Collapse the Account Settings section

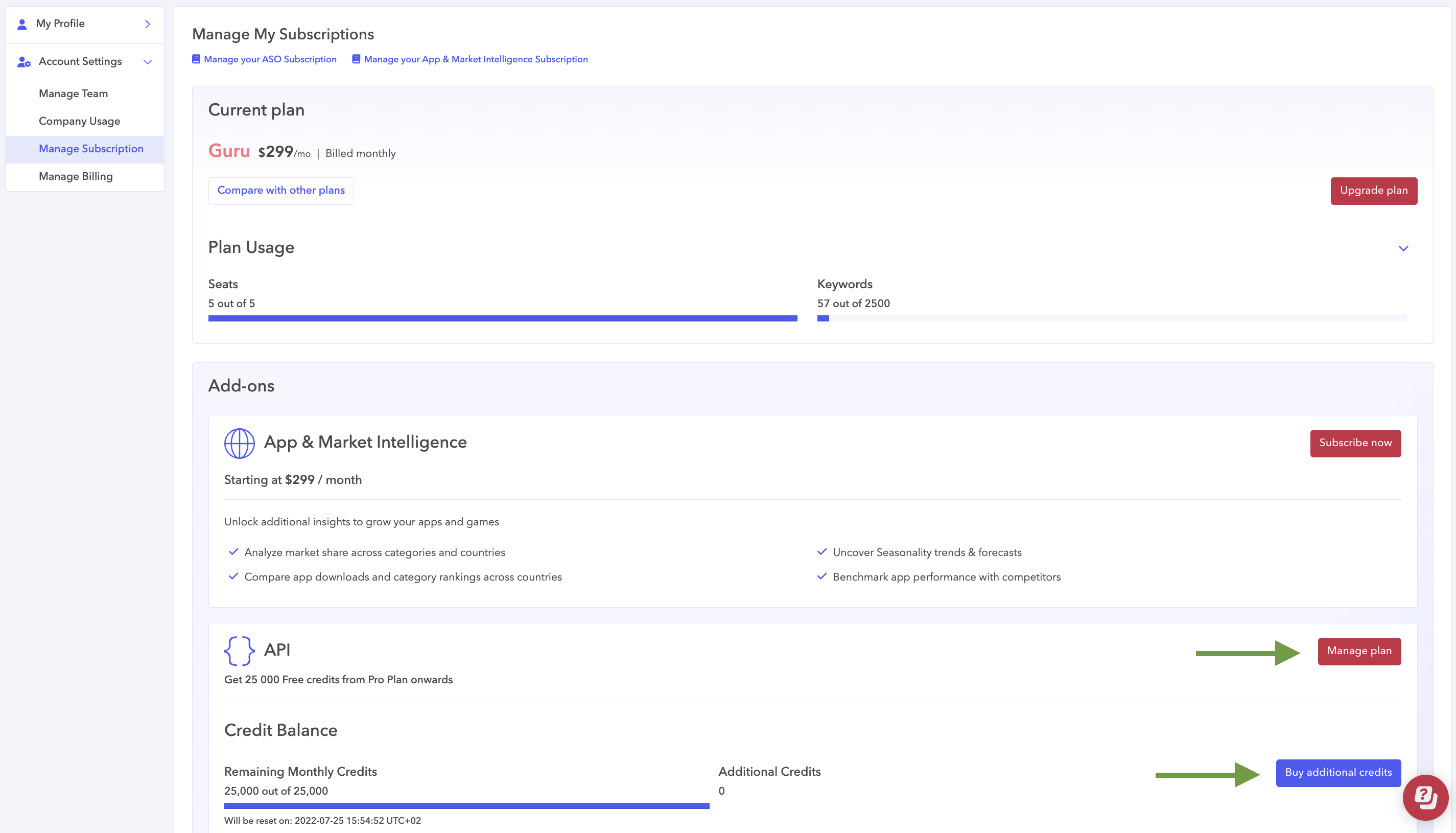pos(148,62)
